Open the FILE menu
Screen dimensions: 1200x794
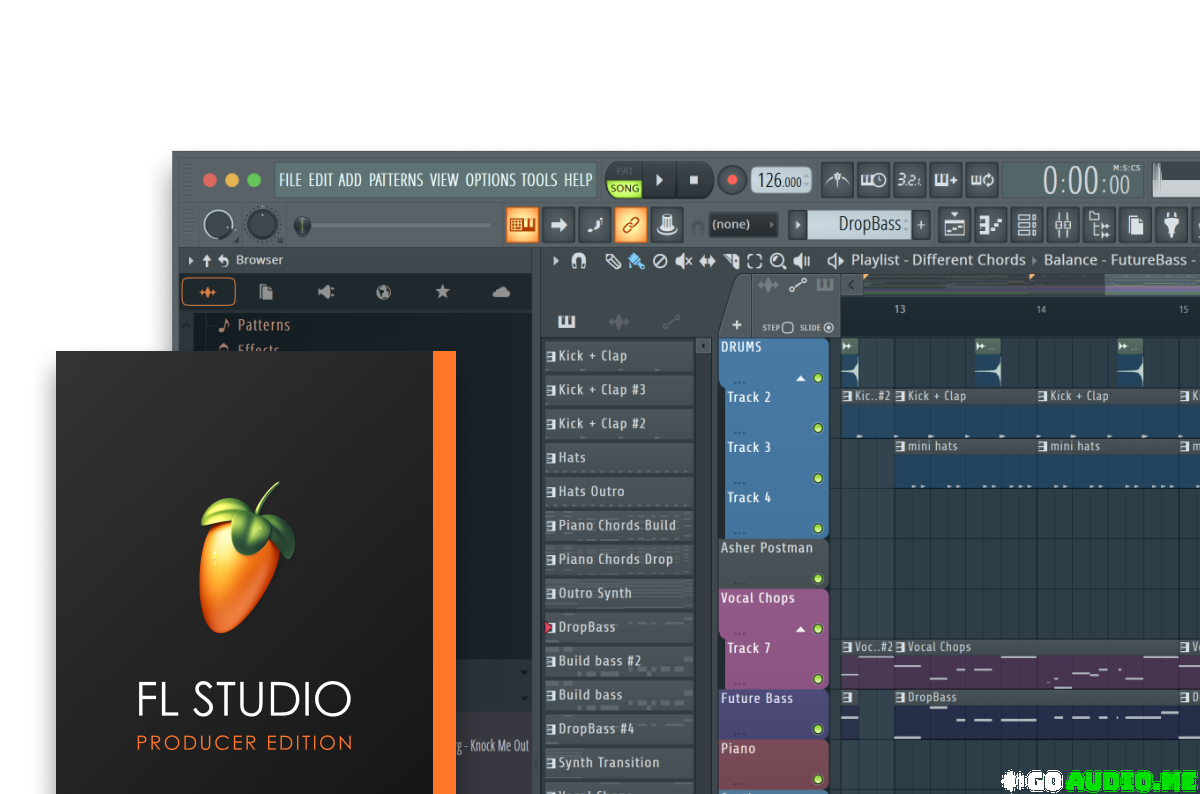tap(290, 180)
